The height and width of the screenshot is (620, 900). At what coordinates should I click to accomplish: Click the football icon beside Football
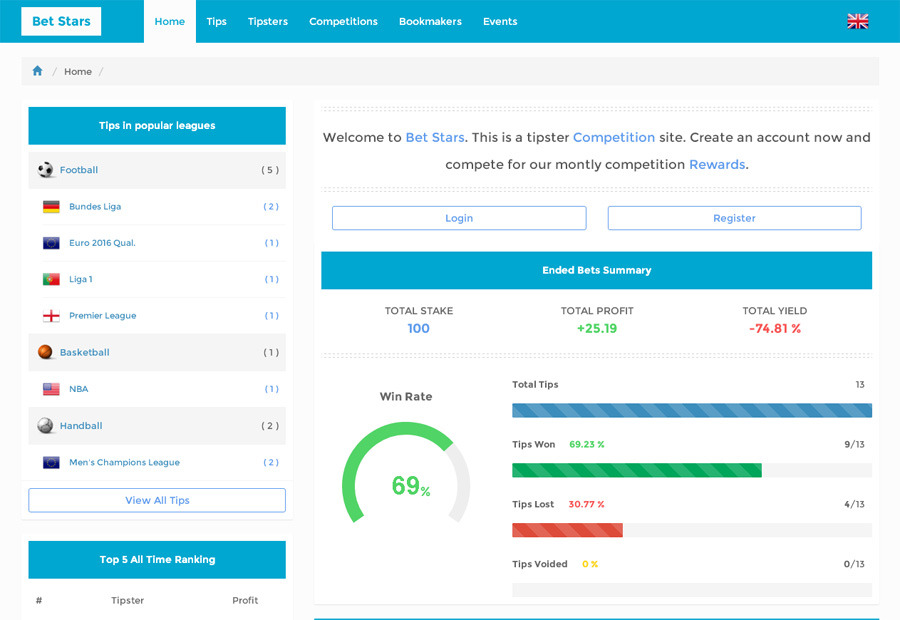coord(45,170)
